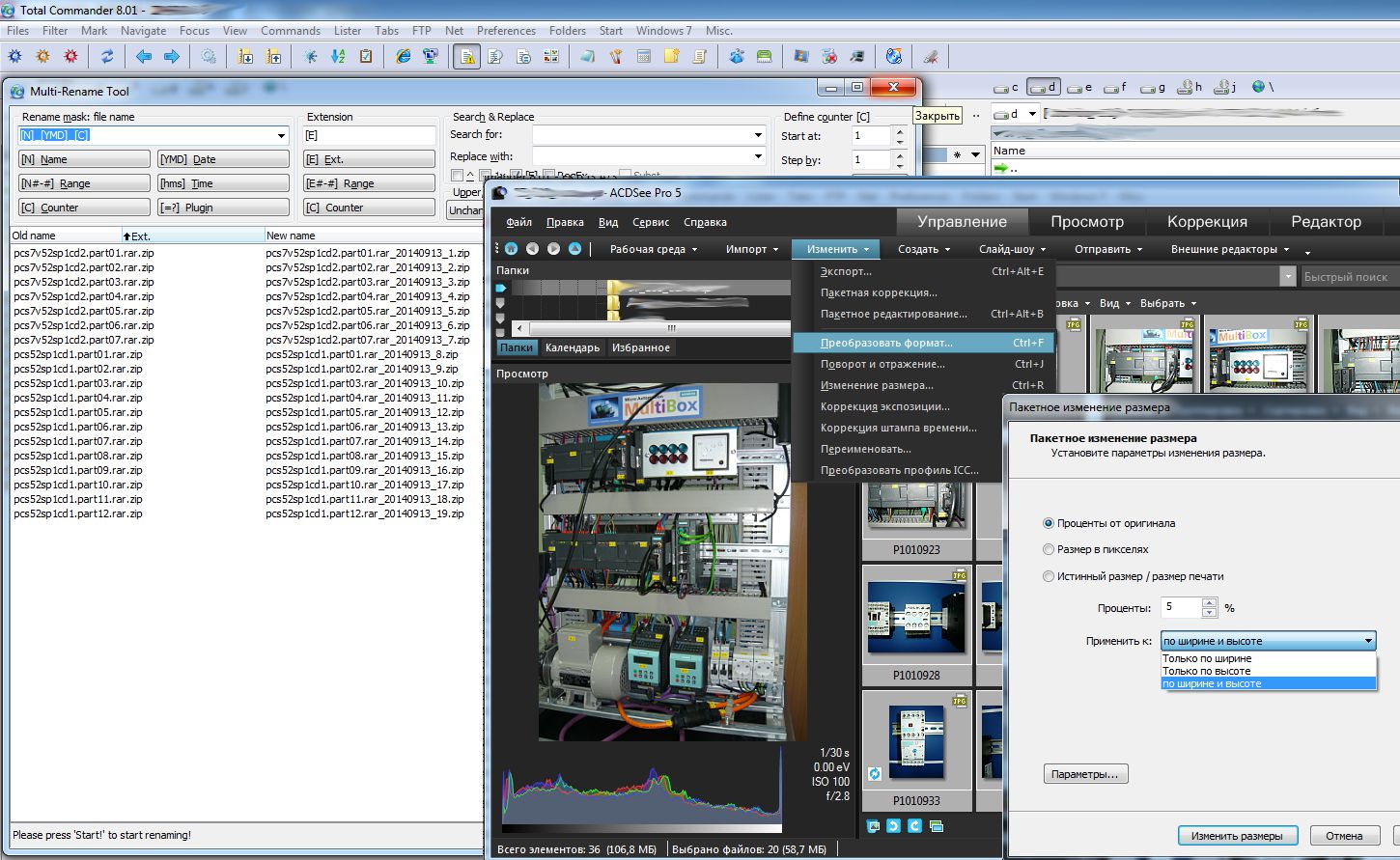Click the highlighted notepad with warning icon in toolbar
The width and height of the screenshot is (1400, 860).
point(467,57)
